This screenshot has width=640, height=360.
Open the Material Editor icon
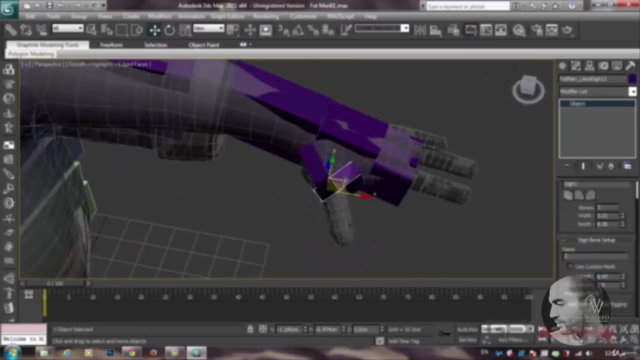519,30
